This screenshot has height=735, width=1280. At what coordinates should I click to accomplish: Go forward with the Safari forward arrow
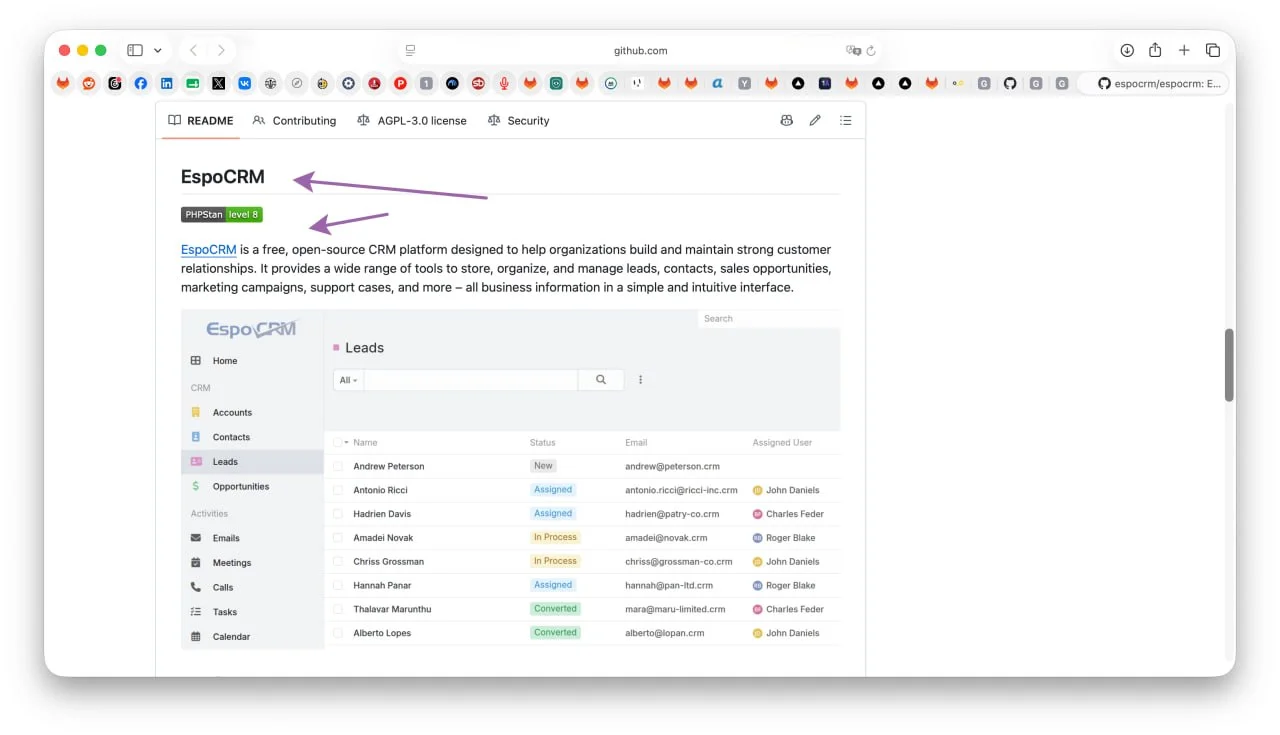221,50
